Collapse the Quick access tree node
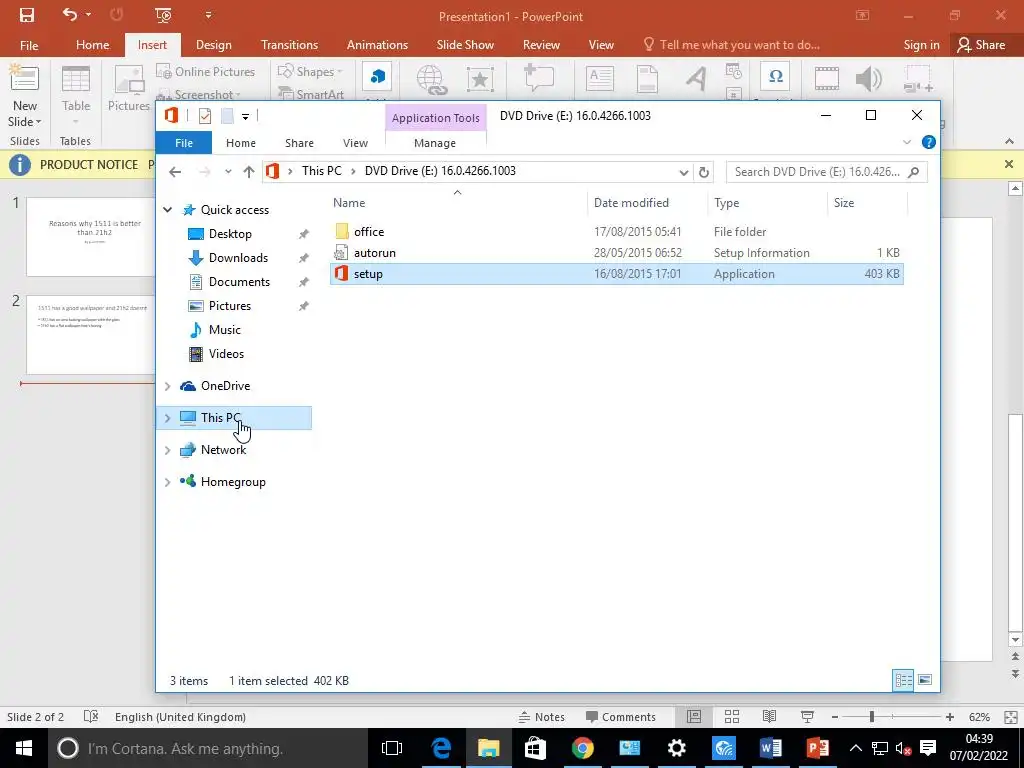 click(x=168, y=210)
